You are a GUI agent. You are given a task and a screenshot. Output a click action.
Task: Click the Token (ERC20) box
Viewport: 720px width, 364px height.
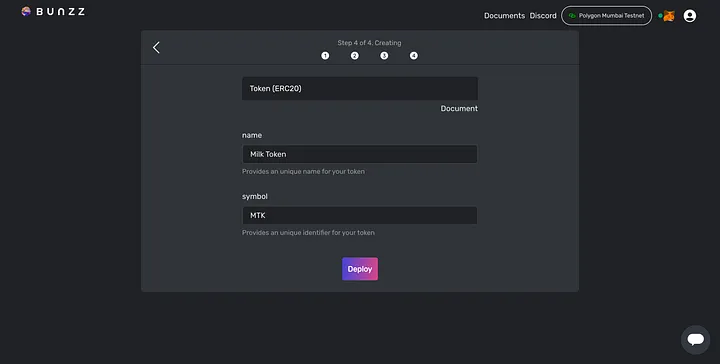[x=360, y=89]
